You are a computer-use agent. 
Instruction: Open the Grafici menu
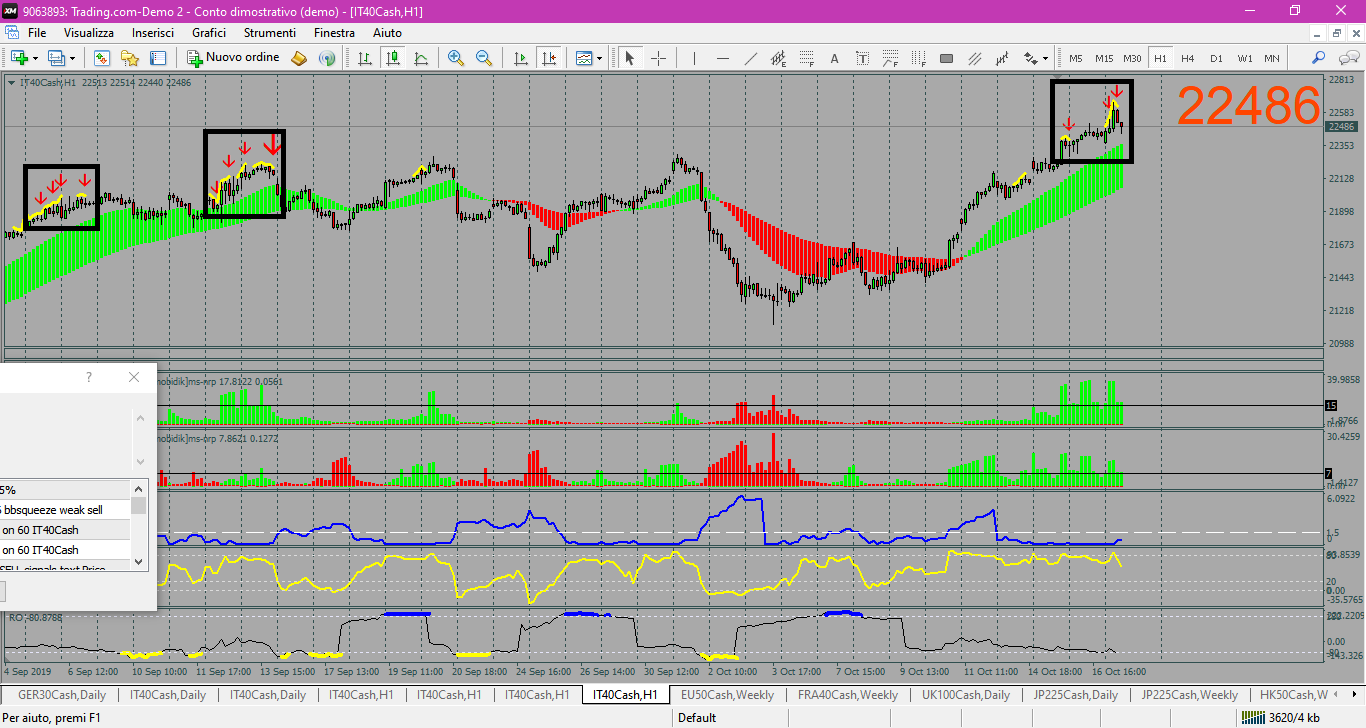pos(209,33)
